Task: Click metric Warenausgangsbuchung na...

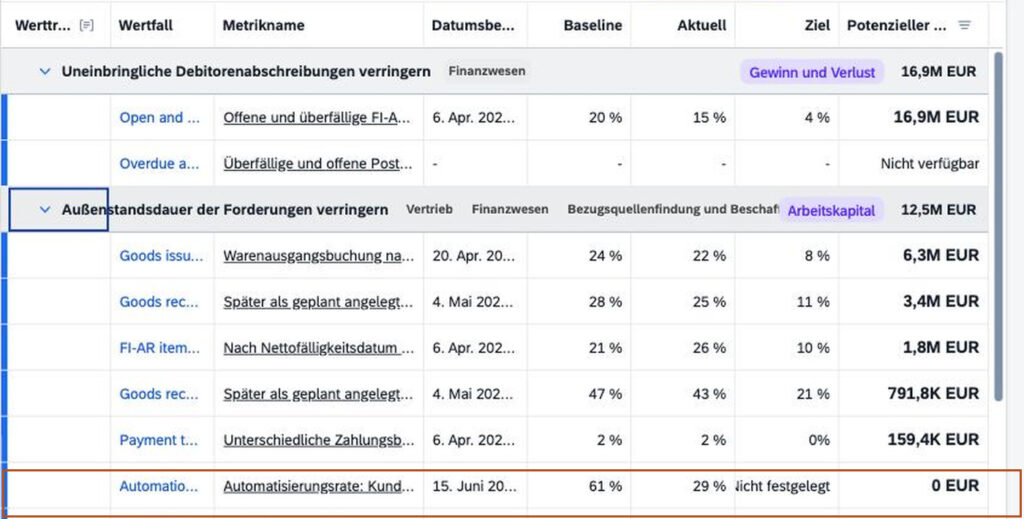Action: [x=319, y=256]
